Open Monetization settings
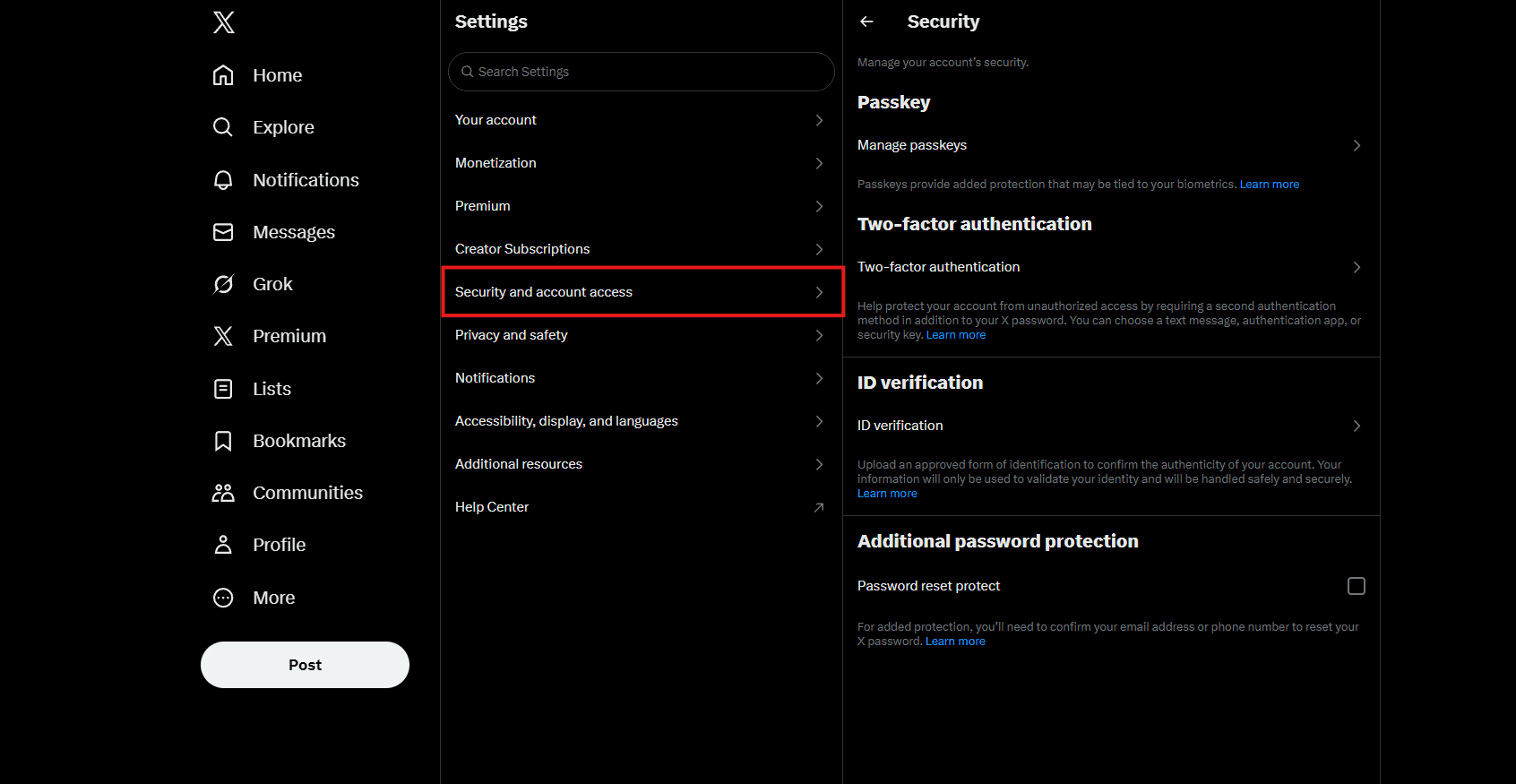 641,162
